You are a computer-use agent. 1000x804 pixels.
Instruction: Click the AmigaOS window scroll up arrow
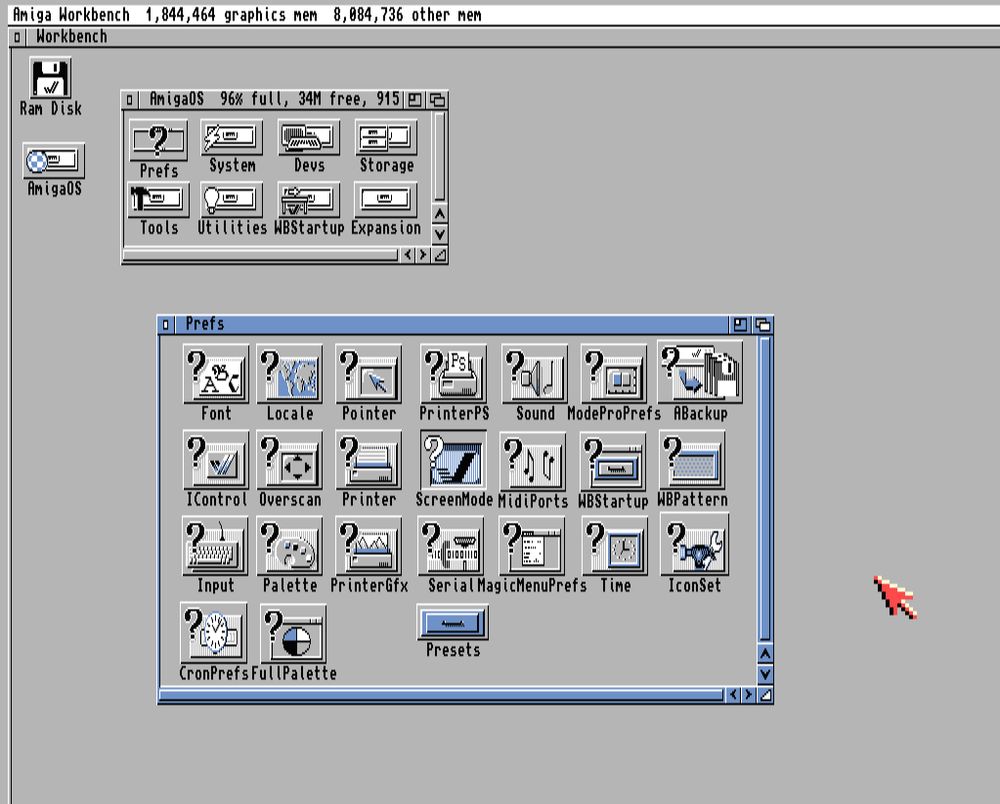[x=439, y=214]
